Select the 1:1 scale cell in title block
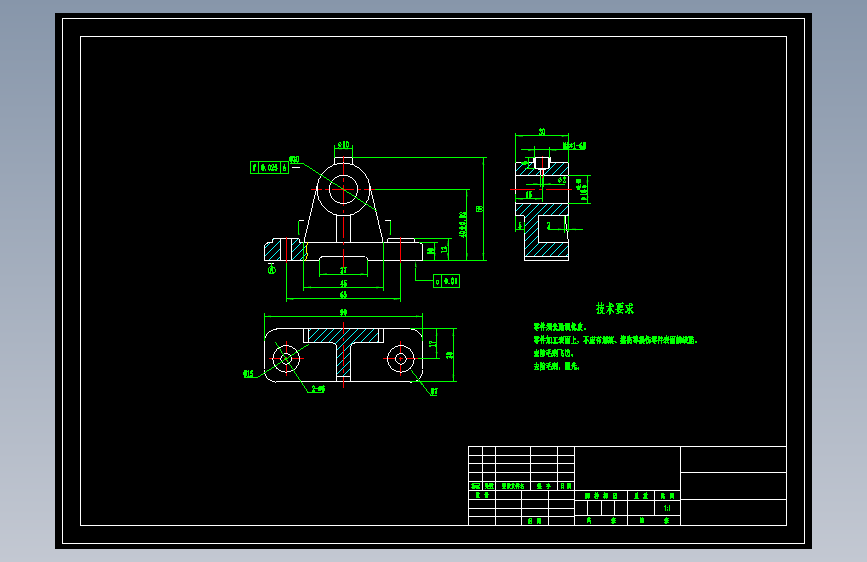This screenshot has height=562, width=867. (x=667, y=508)
